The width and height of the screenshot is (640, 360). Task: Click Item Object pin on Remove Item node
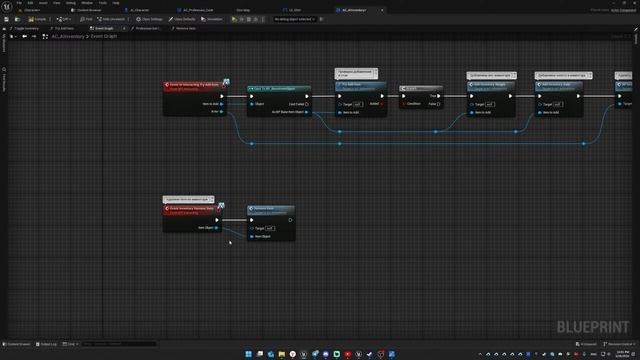click(x=252, y=236)
